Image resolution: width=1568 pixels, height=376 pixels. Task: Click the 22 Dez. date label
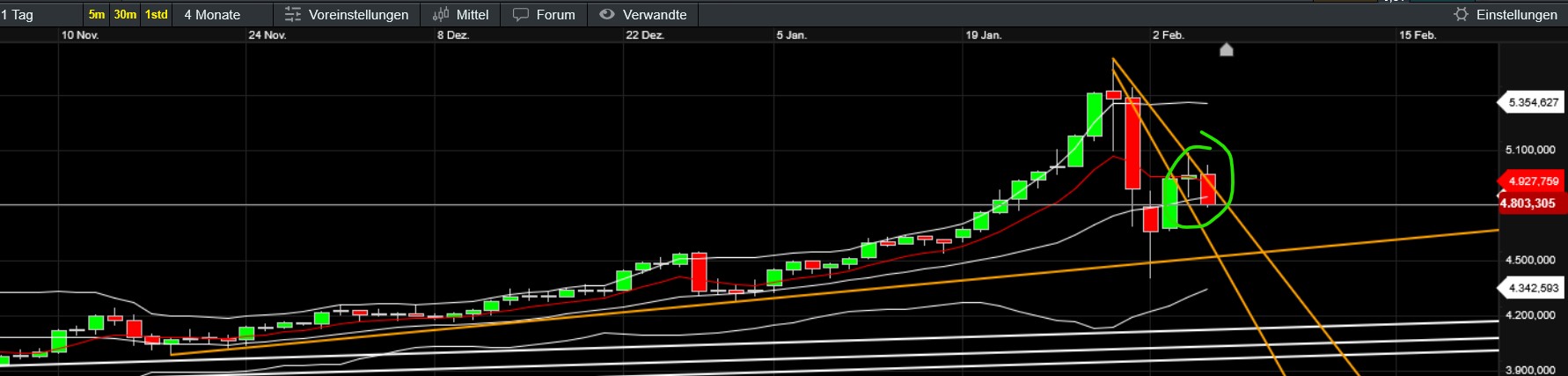(x=645, y=35)
